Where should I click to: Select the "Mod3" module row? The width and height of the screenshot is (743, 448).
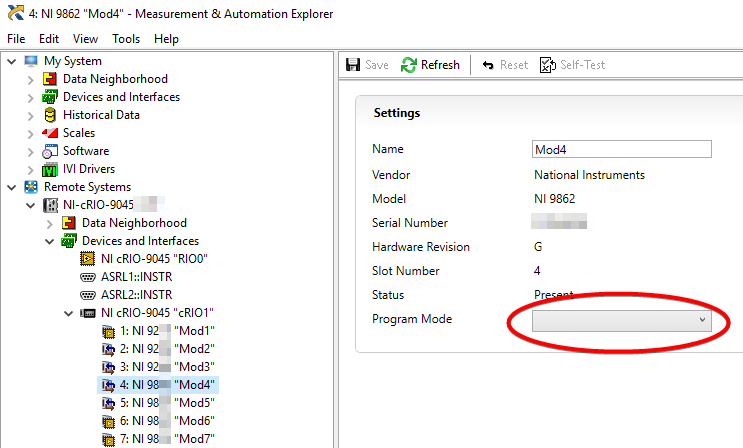click(x=158, y=367)
